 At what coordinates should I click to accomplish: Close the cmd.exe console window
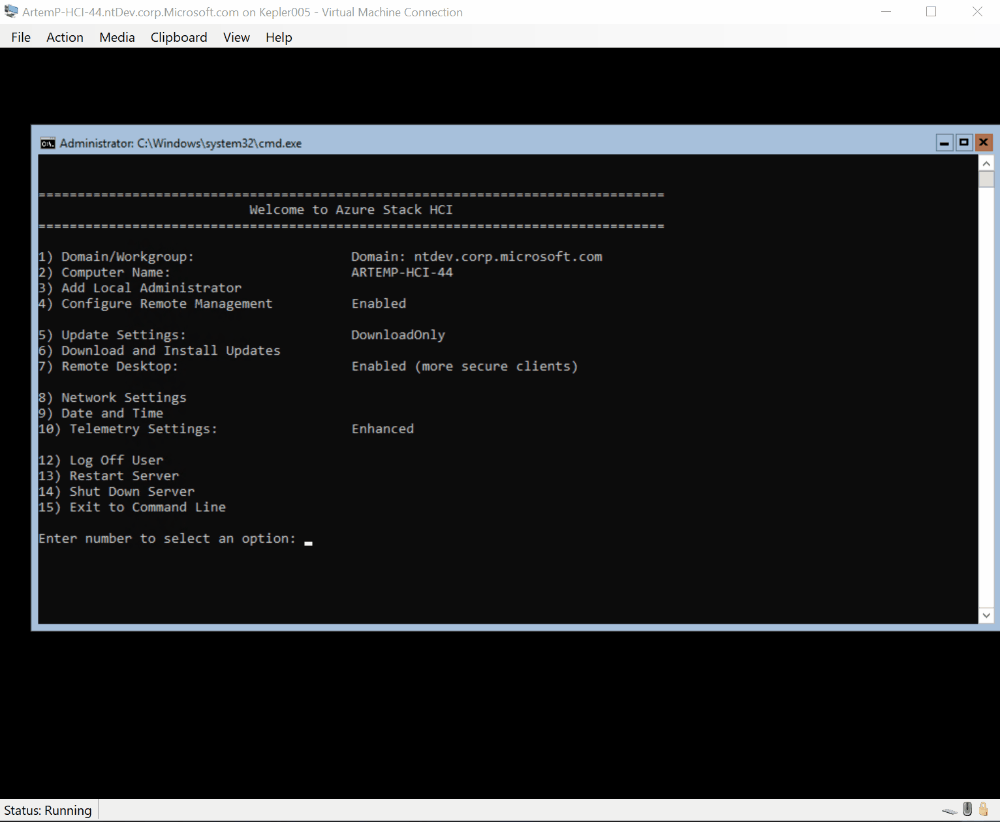point(983,143)
